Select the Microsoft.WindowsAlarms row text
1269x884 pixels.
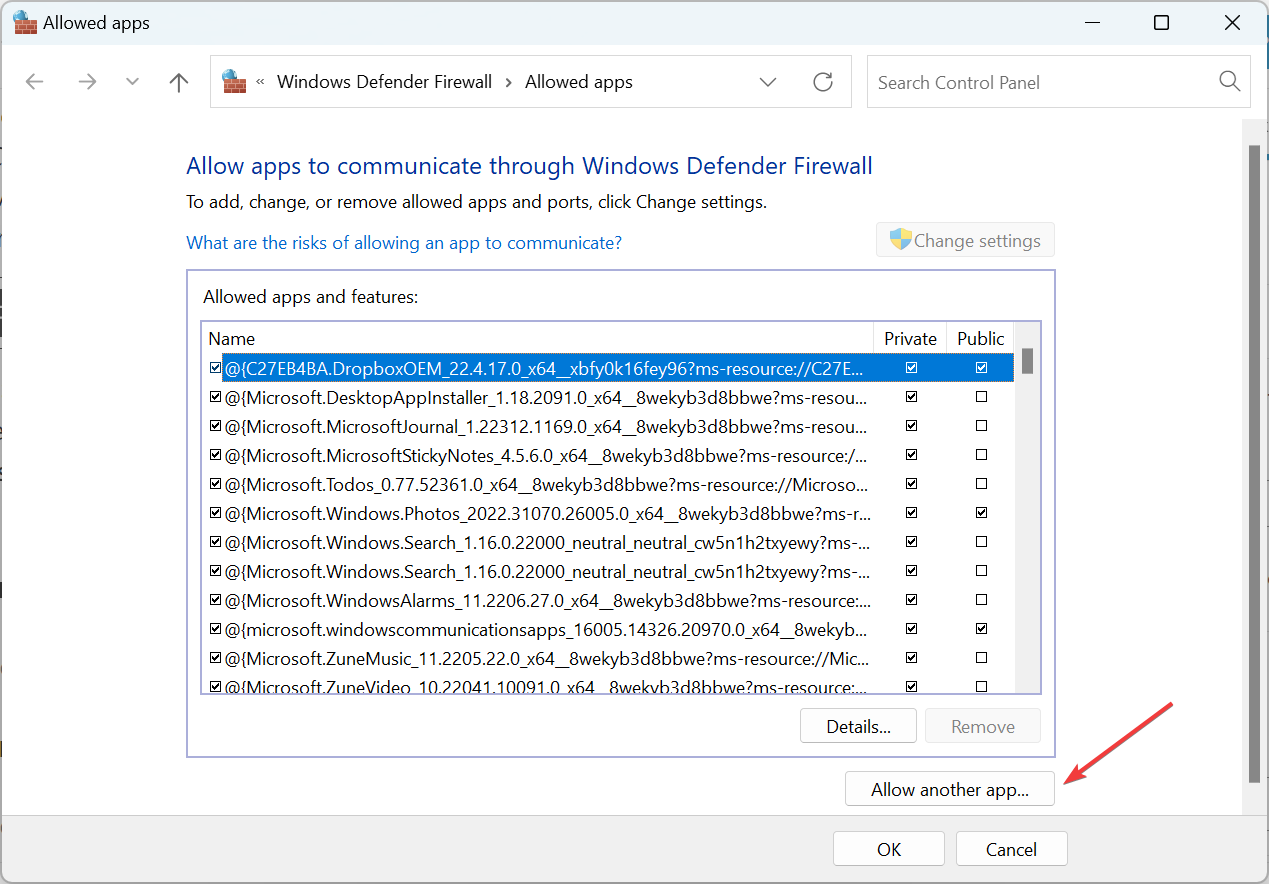point(547,600)
